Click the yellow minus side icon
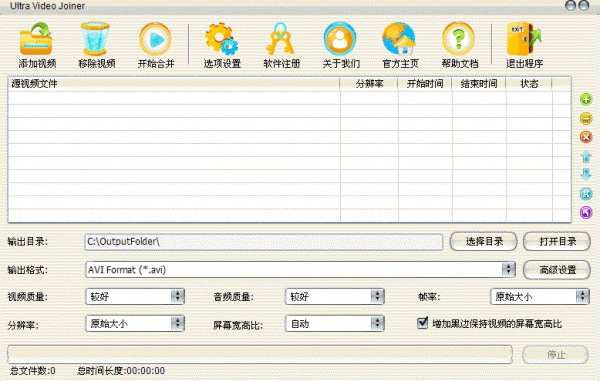Image resolution: width=600 pixels, height=381 pixels. point(586,118)
